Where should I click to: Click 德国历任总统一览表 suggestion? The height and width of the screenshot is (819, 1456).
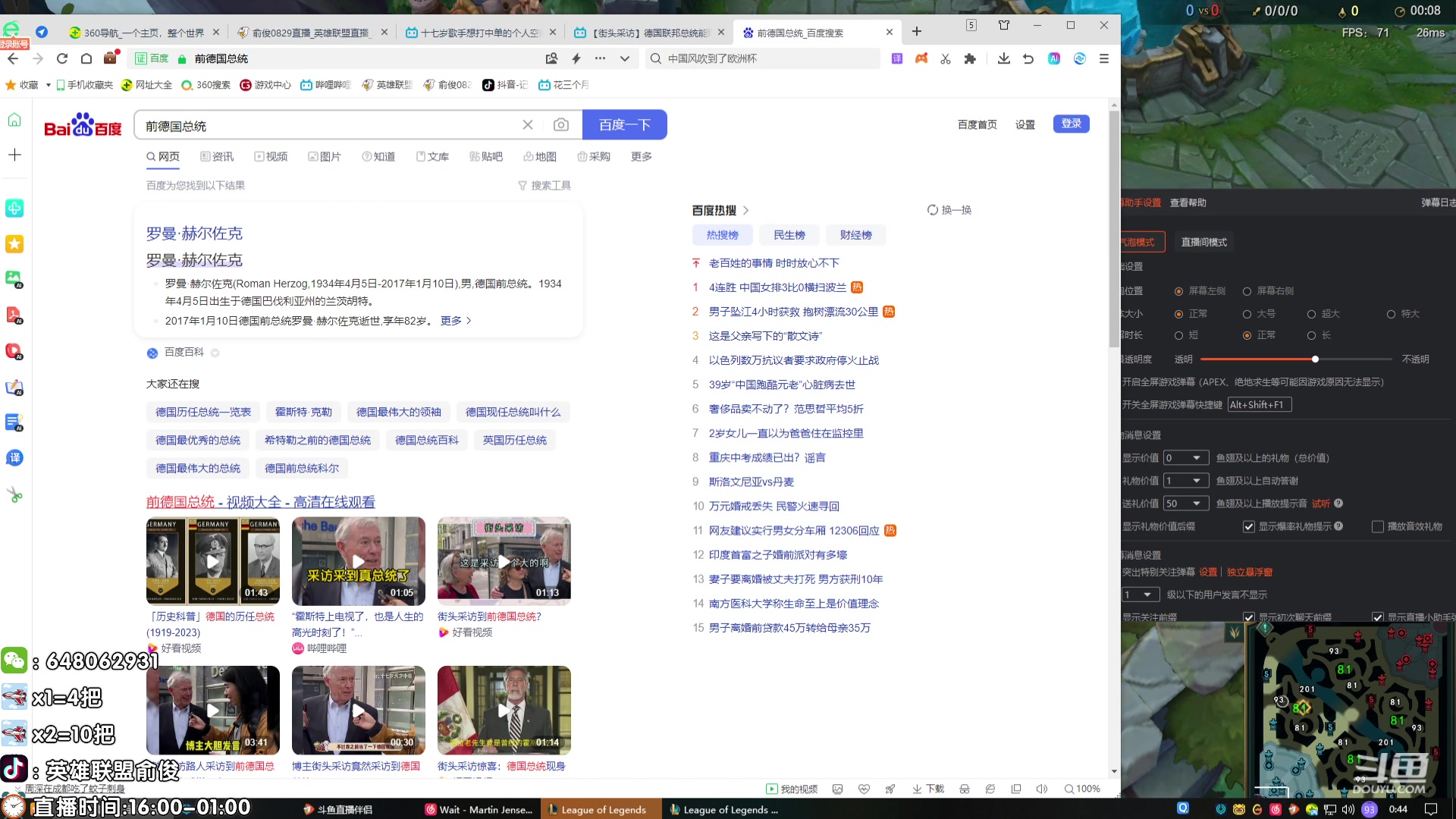(x=203, y=413)
